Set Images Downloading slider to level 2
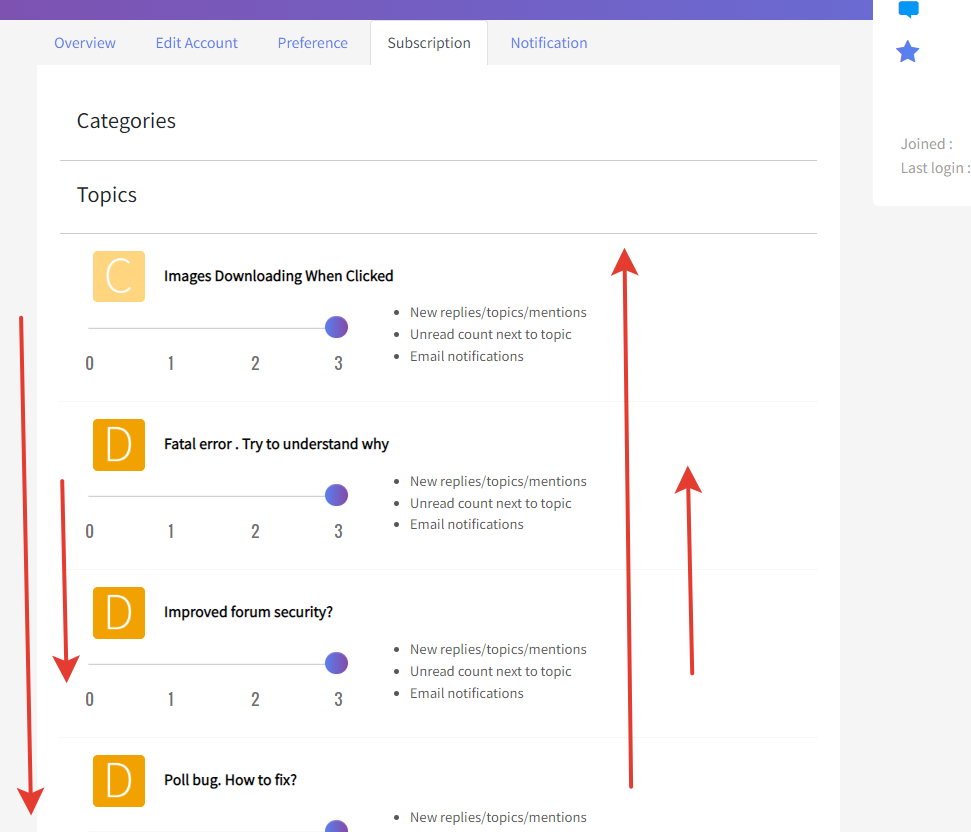 [255, 328]
